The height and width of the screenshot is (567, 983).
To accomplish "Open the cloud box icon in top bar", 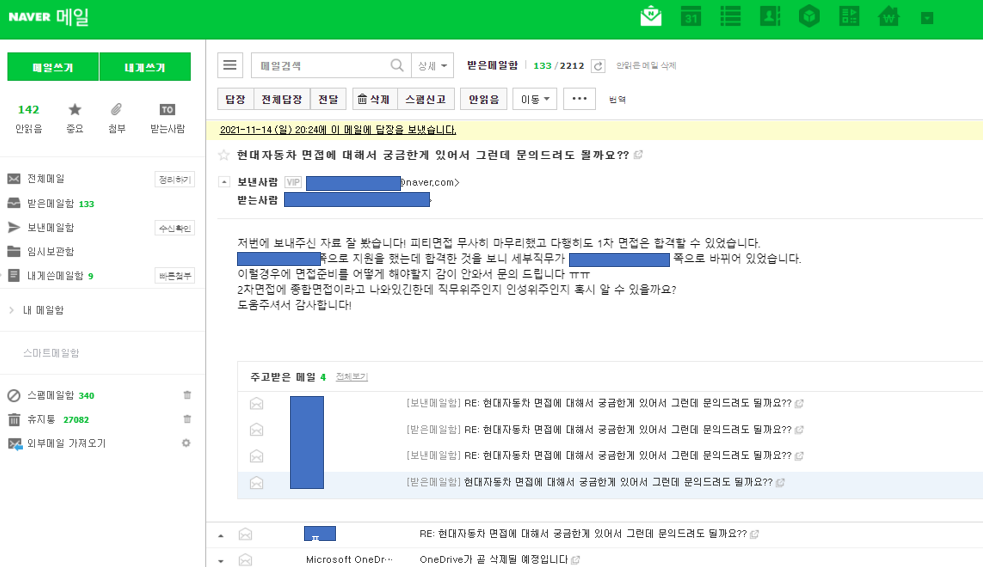I will coord(809,16).
